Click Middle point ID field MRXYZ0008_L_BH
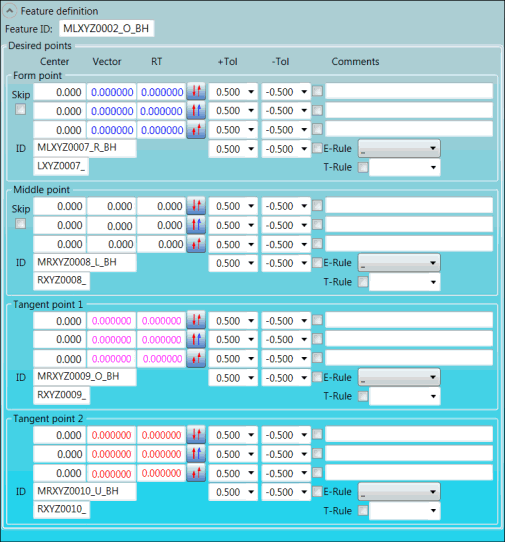 [85, 263]
